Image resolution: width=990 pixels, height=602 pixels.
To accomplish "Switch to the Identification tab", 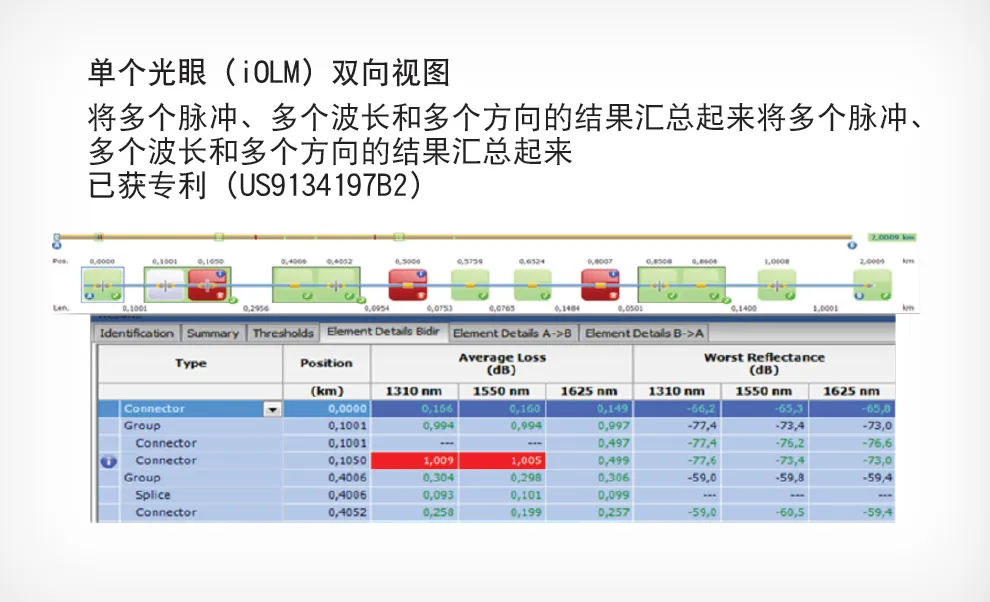I will click(137, 333).
